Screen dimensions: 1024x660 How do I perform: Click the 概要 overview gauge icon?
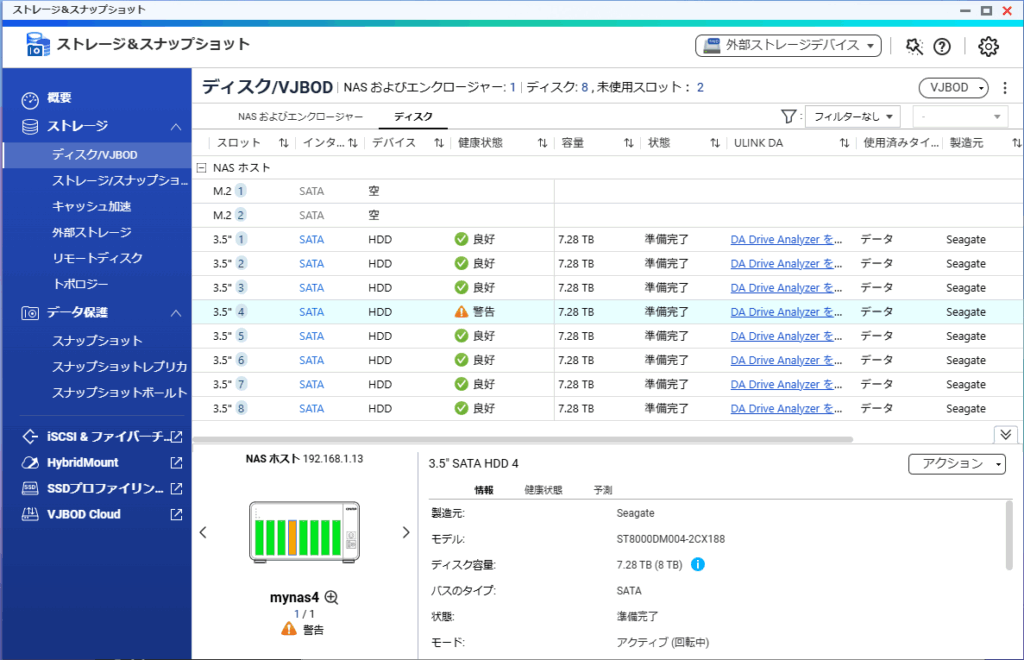30,100
